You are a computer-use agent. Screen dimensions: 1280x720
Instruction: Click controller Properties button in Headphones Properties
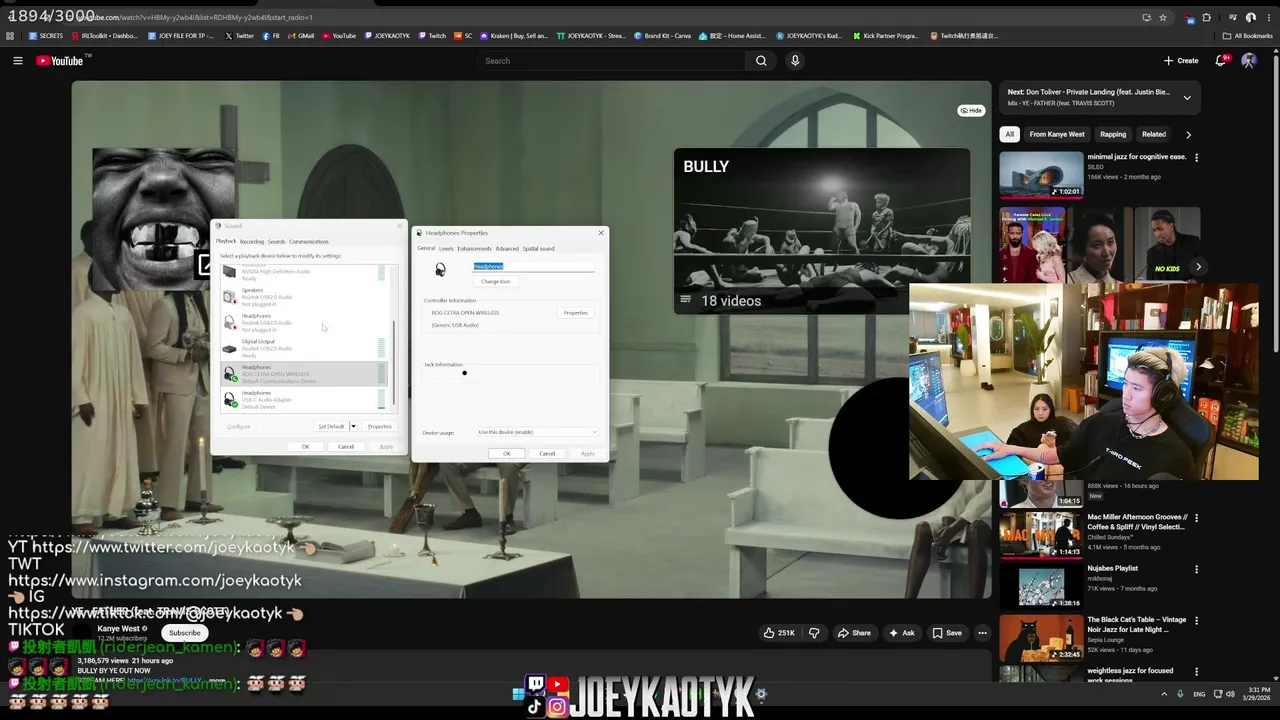coord(576,313)
